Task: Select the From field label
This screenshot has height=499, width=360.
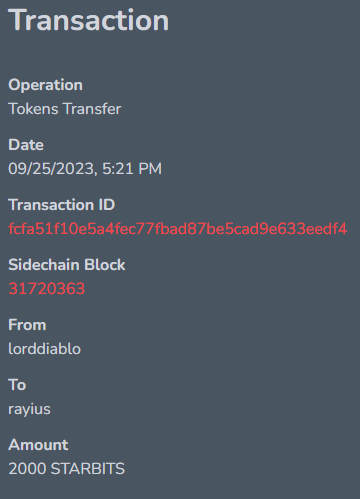Action: point(27,325)
